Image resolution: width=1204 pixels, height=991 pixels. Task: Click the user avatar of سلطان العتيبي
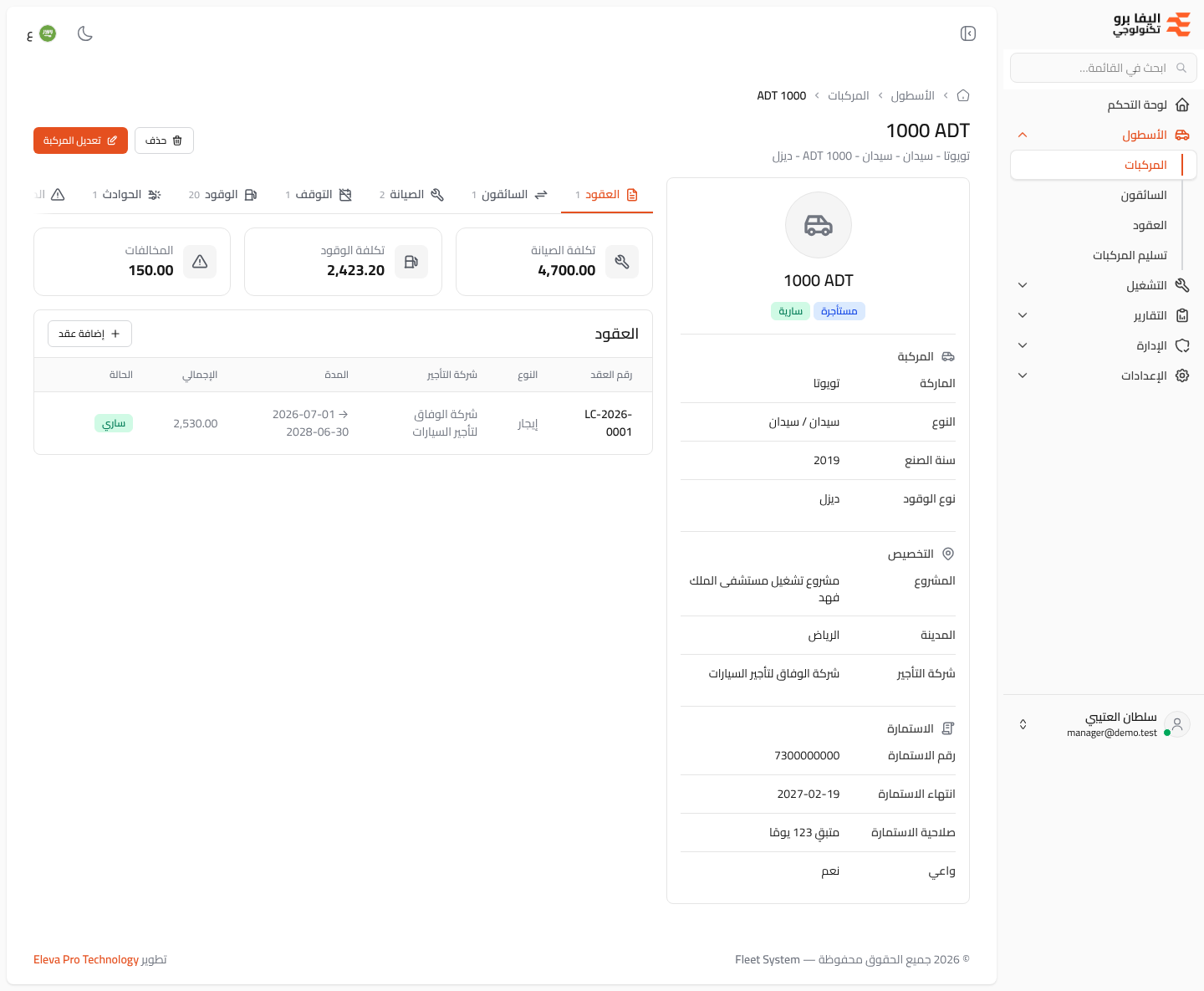(x=1177, y=724)
